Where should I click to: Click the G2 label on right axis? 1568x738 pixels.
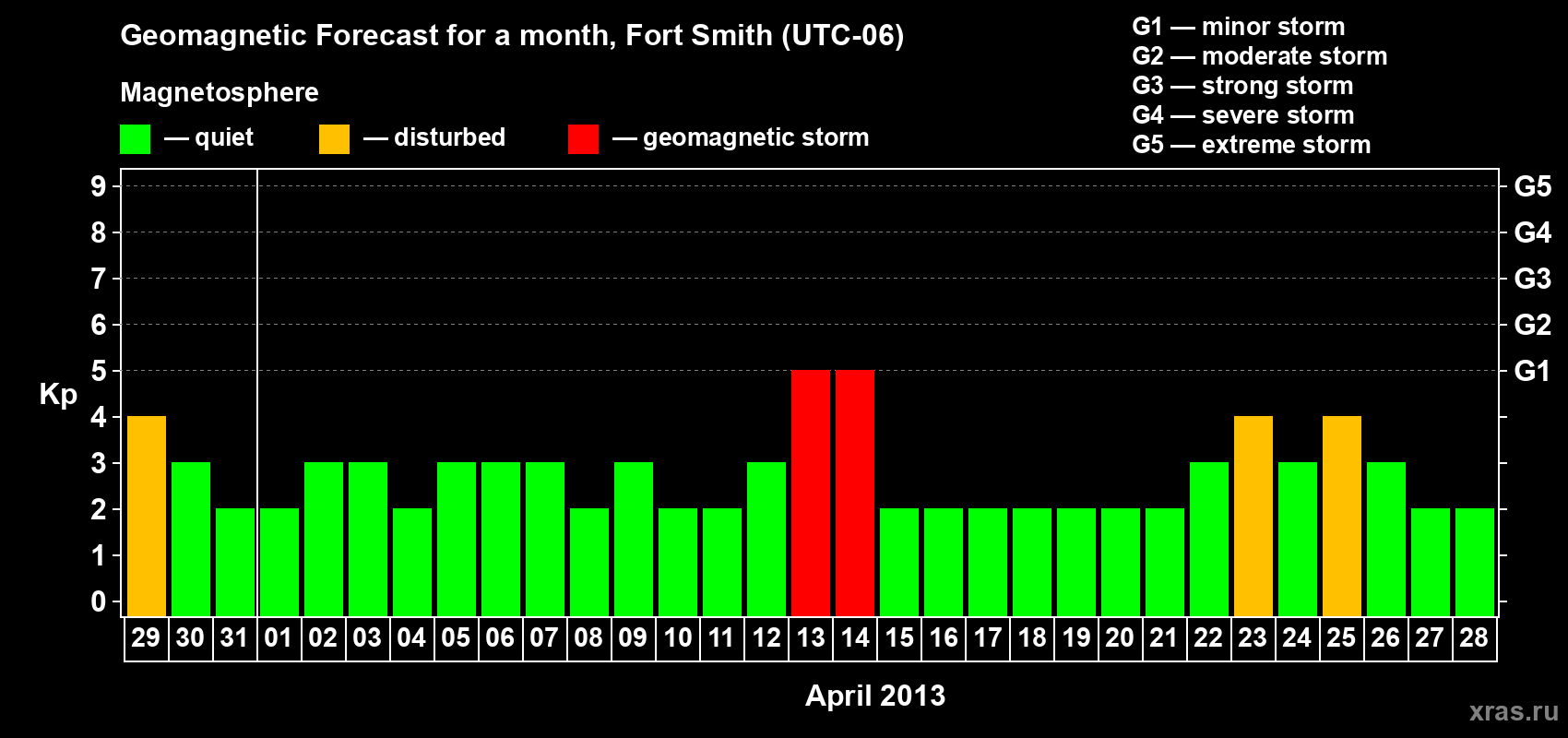[x=1533, y=325]
